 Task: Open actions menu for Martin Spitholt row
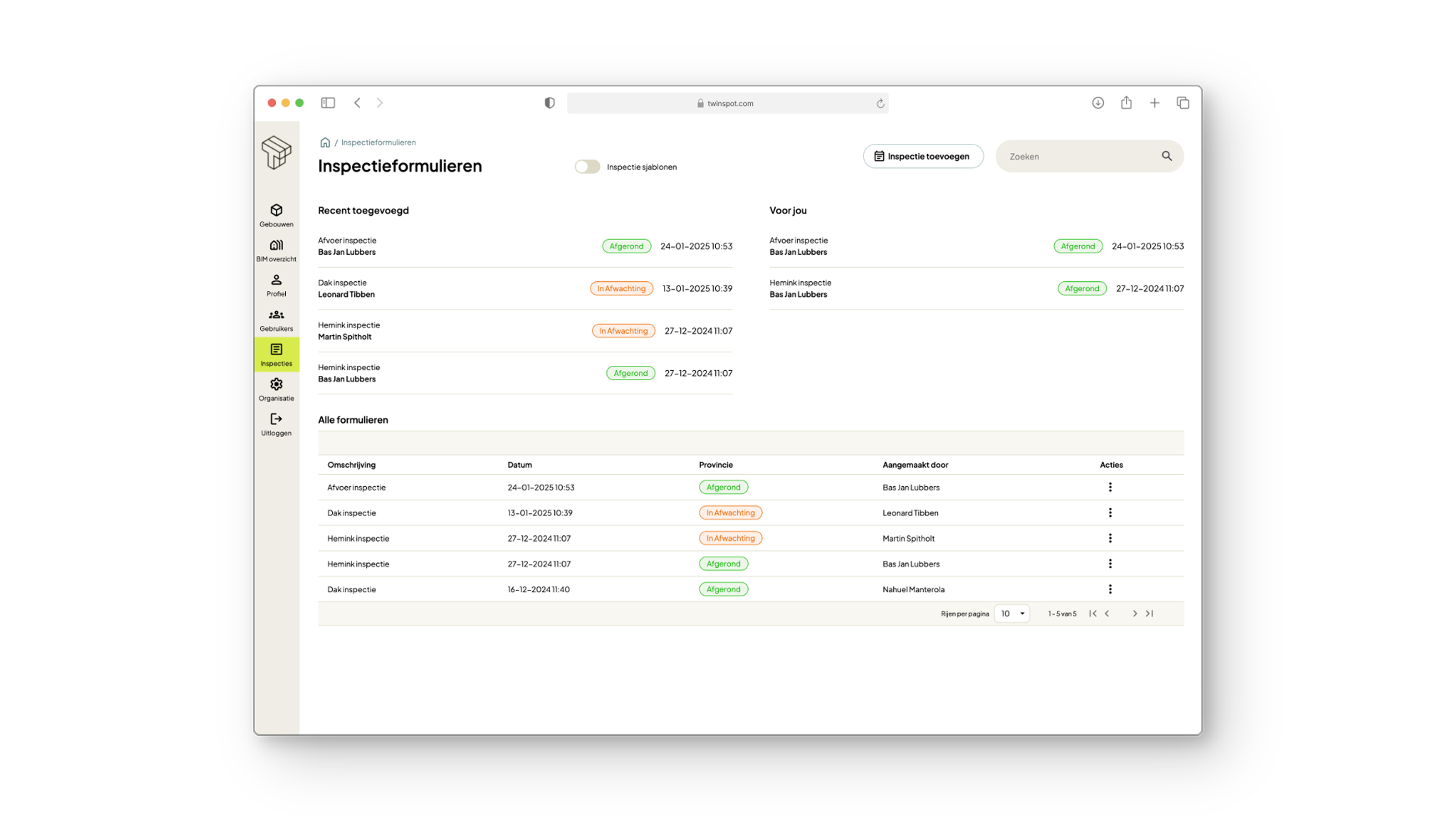pos(1110,538)
